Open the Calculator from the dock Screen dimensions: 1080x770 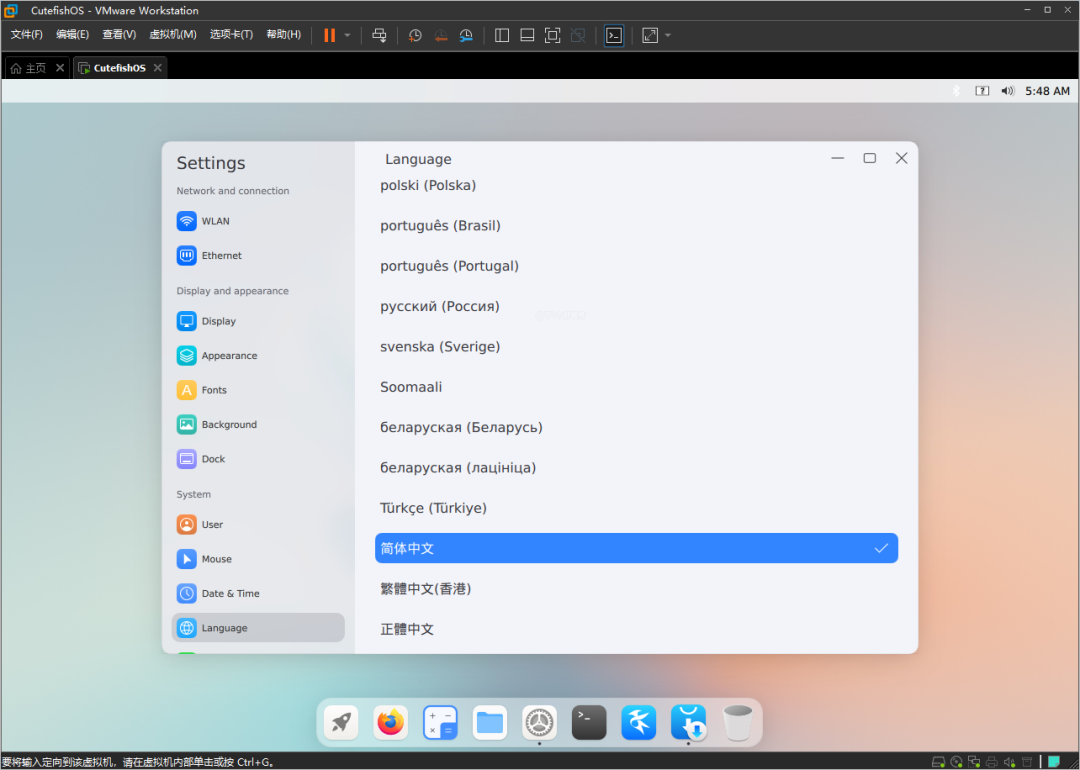coord(440,722)
